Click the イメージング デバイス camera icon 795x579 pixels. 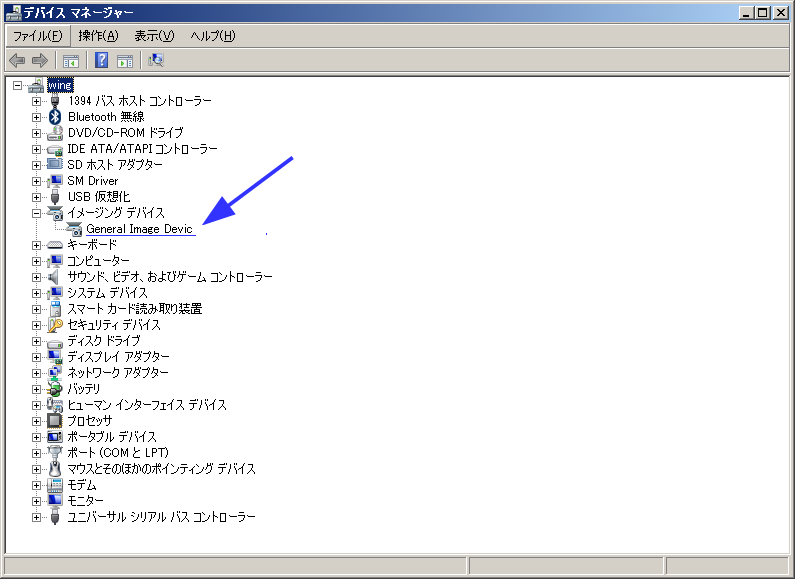[55, 213]
